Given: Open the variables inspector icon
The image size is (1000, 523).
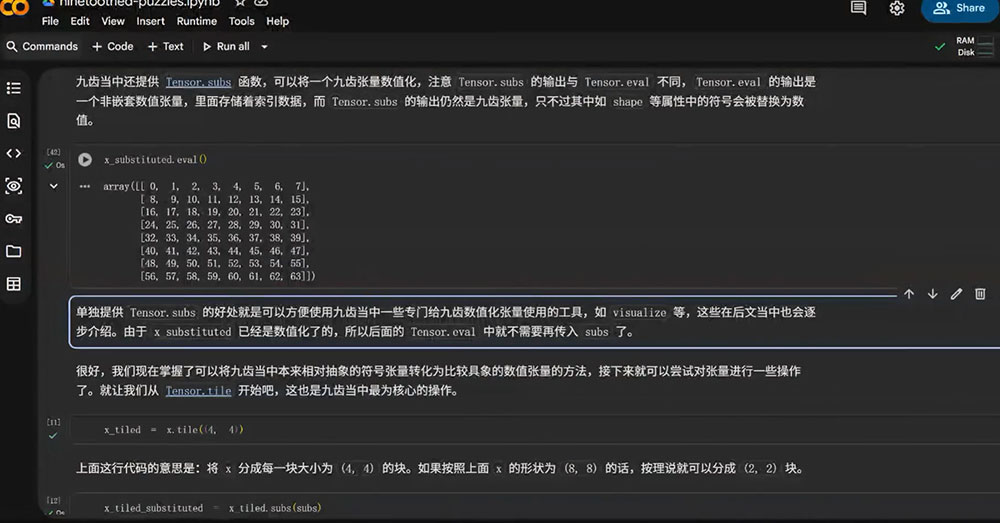Looking at the screenshot, I should (x=13, y=186).
